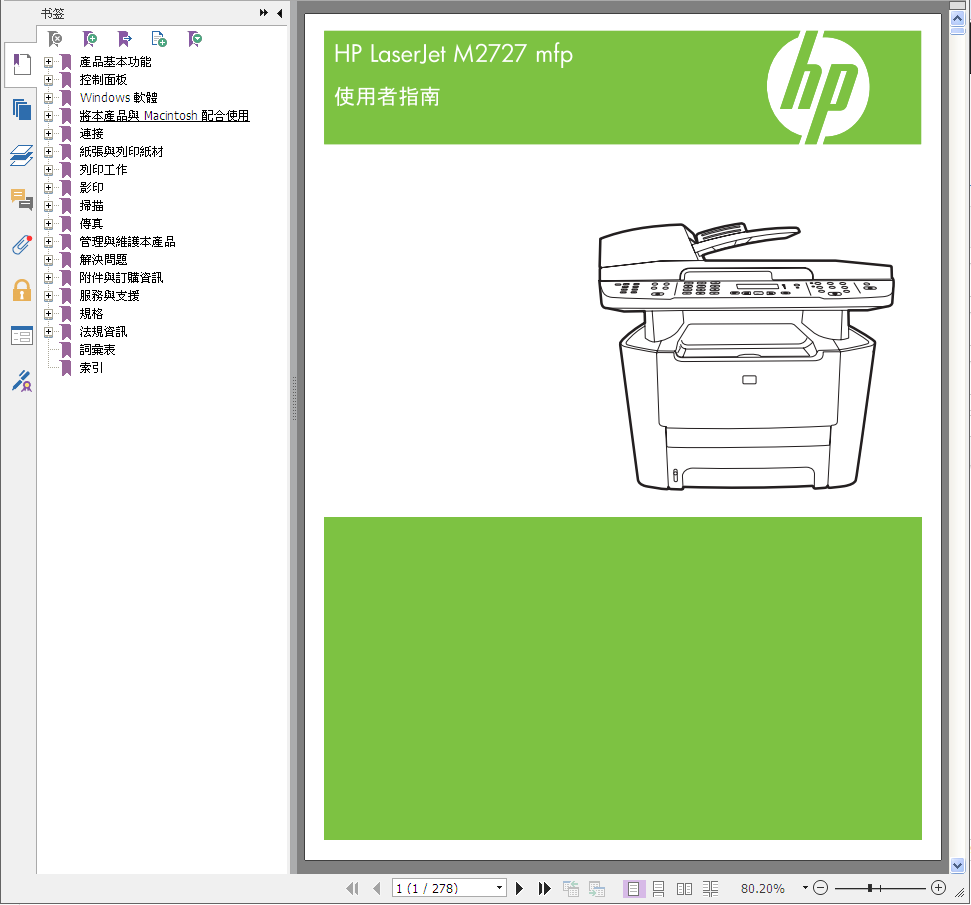Open the Attachments paperclip panel icon
Image resolution: width=971 pixels, height=905 pixels.
[x=22, y=245]
